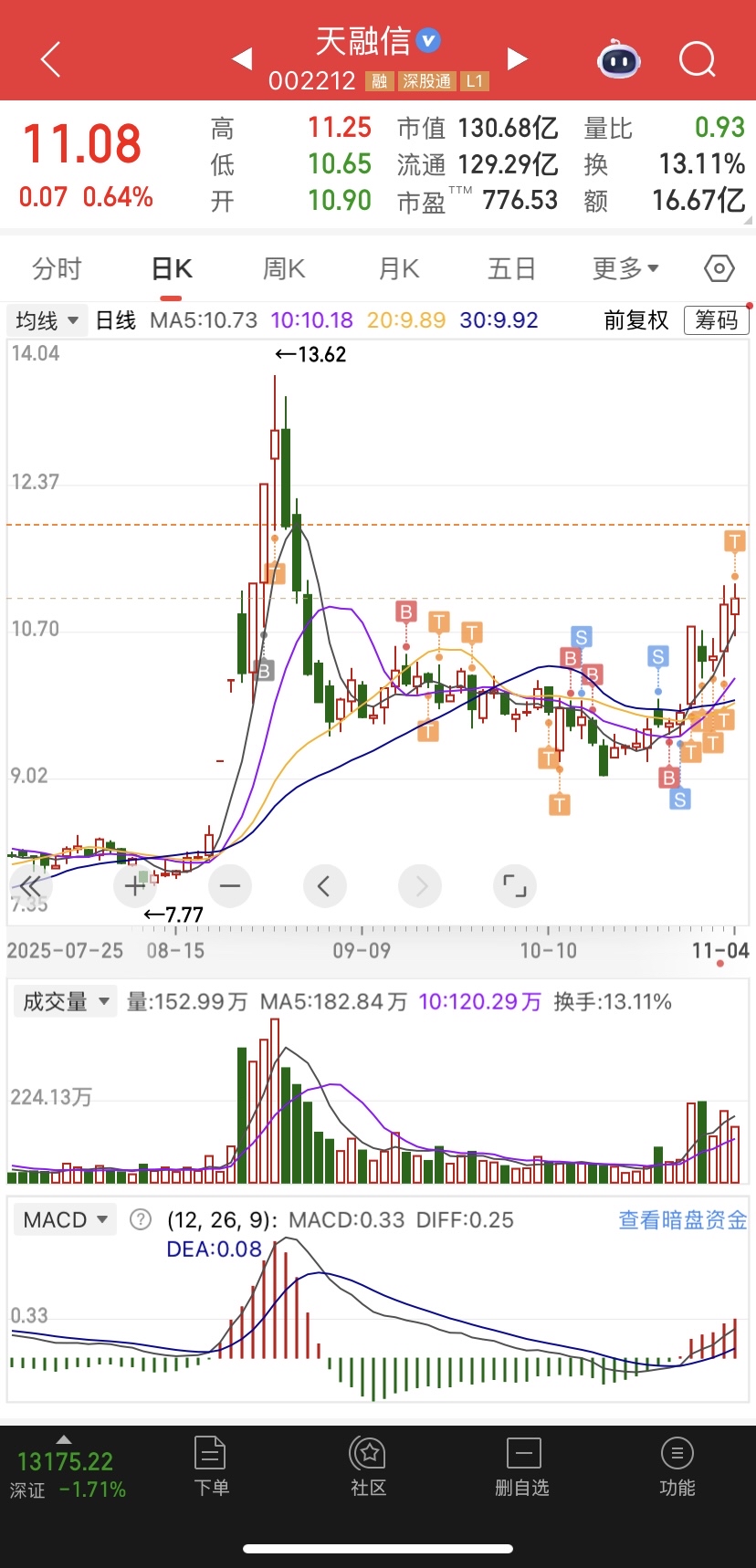Screen dimensions: 756x1568
Task: Move chart right with chevron button
Action: [x=420, y=885]
